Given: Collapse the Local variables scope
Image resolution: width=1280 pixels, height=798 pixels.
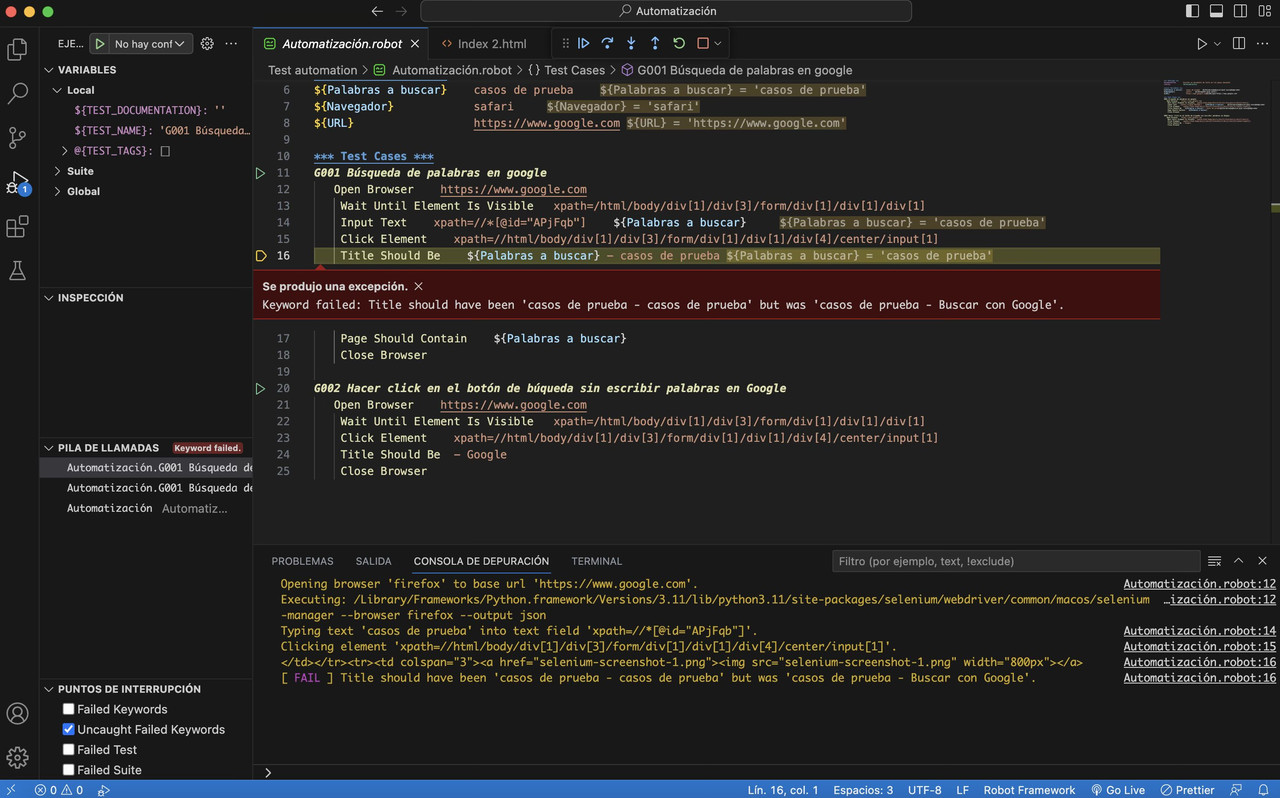Looking at the screenshot, I should [57, 90].
